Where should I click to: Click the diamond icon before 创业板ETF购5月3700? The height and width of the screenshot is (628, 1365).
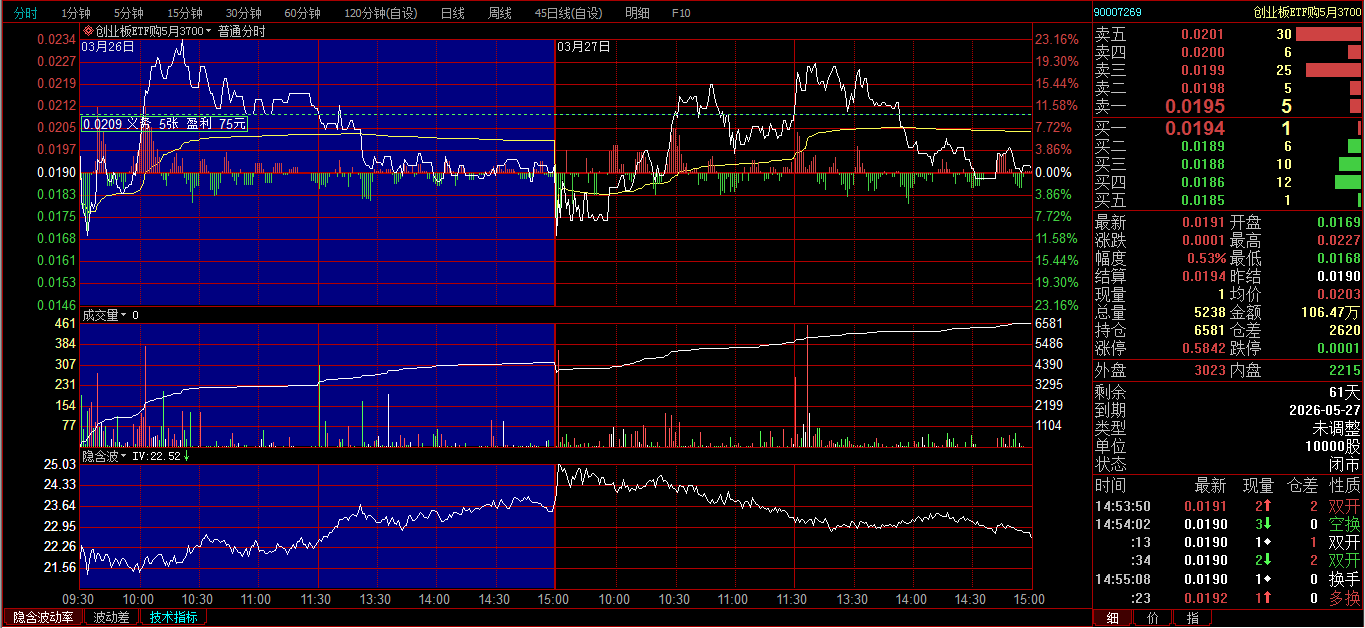pos(88,31)
